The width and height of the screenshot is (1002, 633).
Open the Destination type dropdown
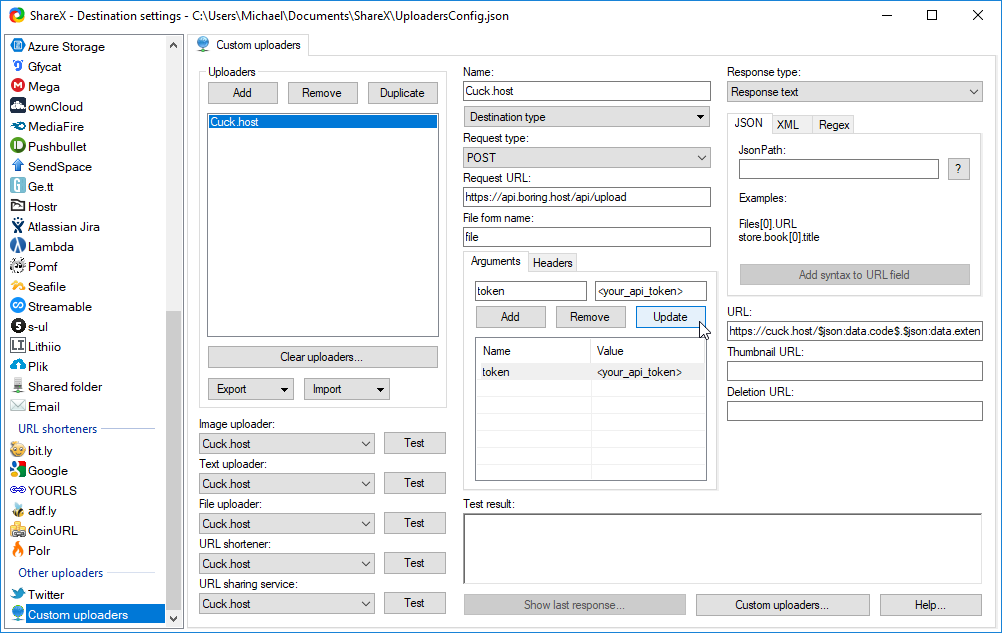[587, 117]
